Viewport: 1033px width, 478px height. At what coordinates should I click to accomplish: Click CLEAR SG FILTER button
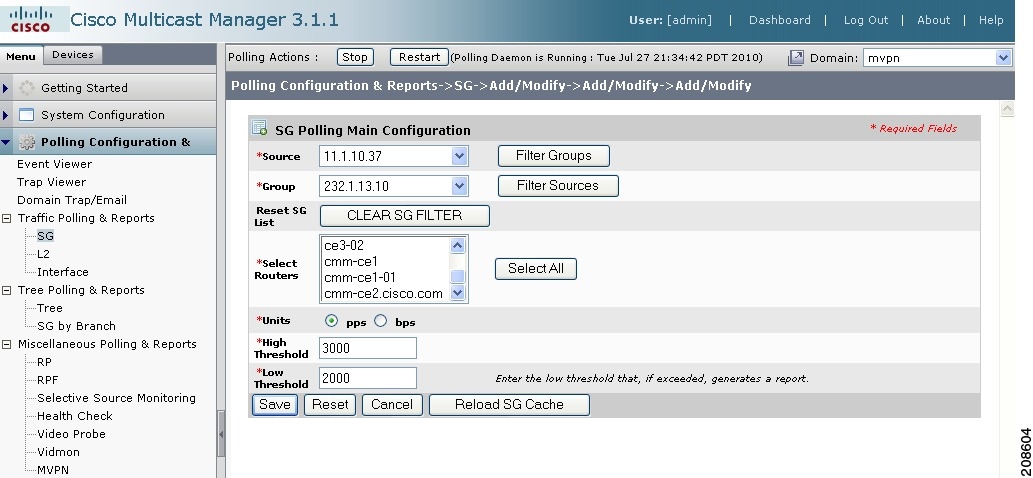[405, 215]
